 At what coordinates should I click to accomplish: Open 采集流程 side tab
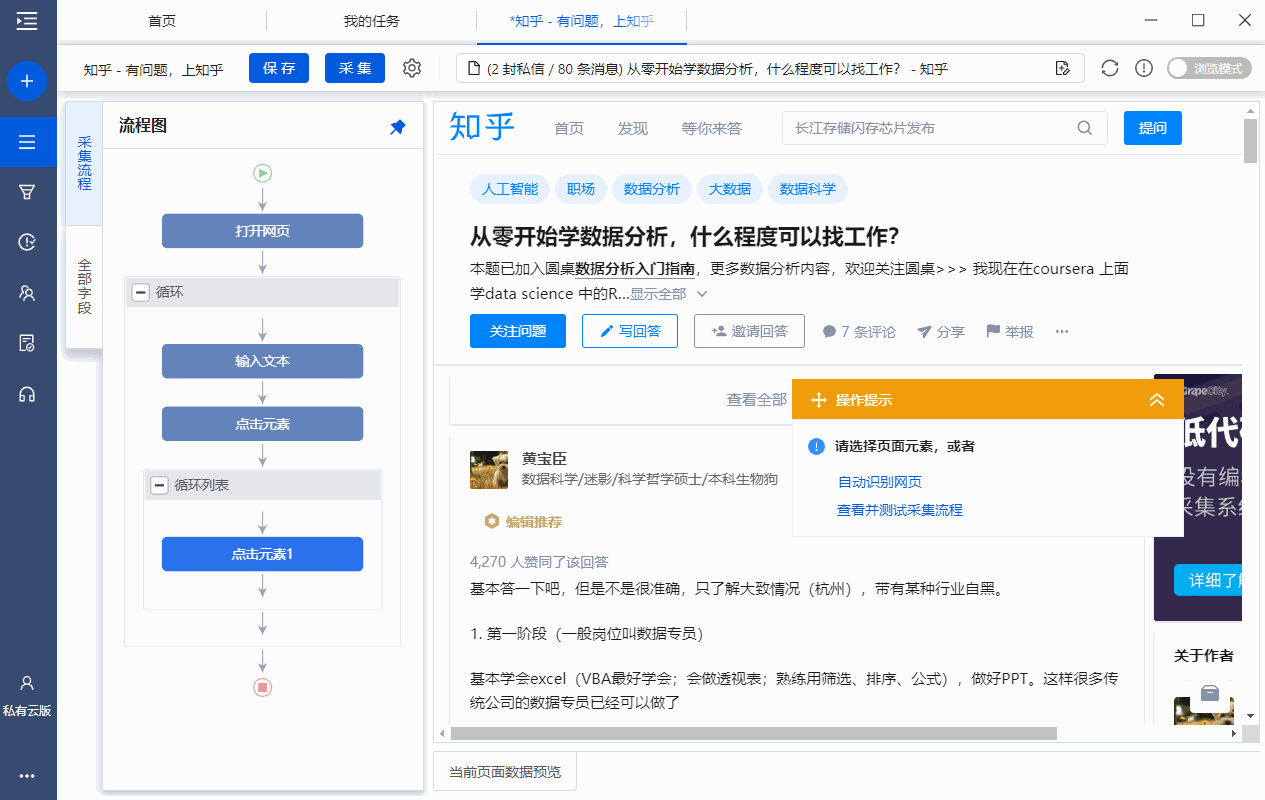pos(84,163)
